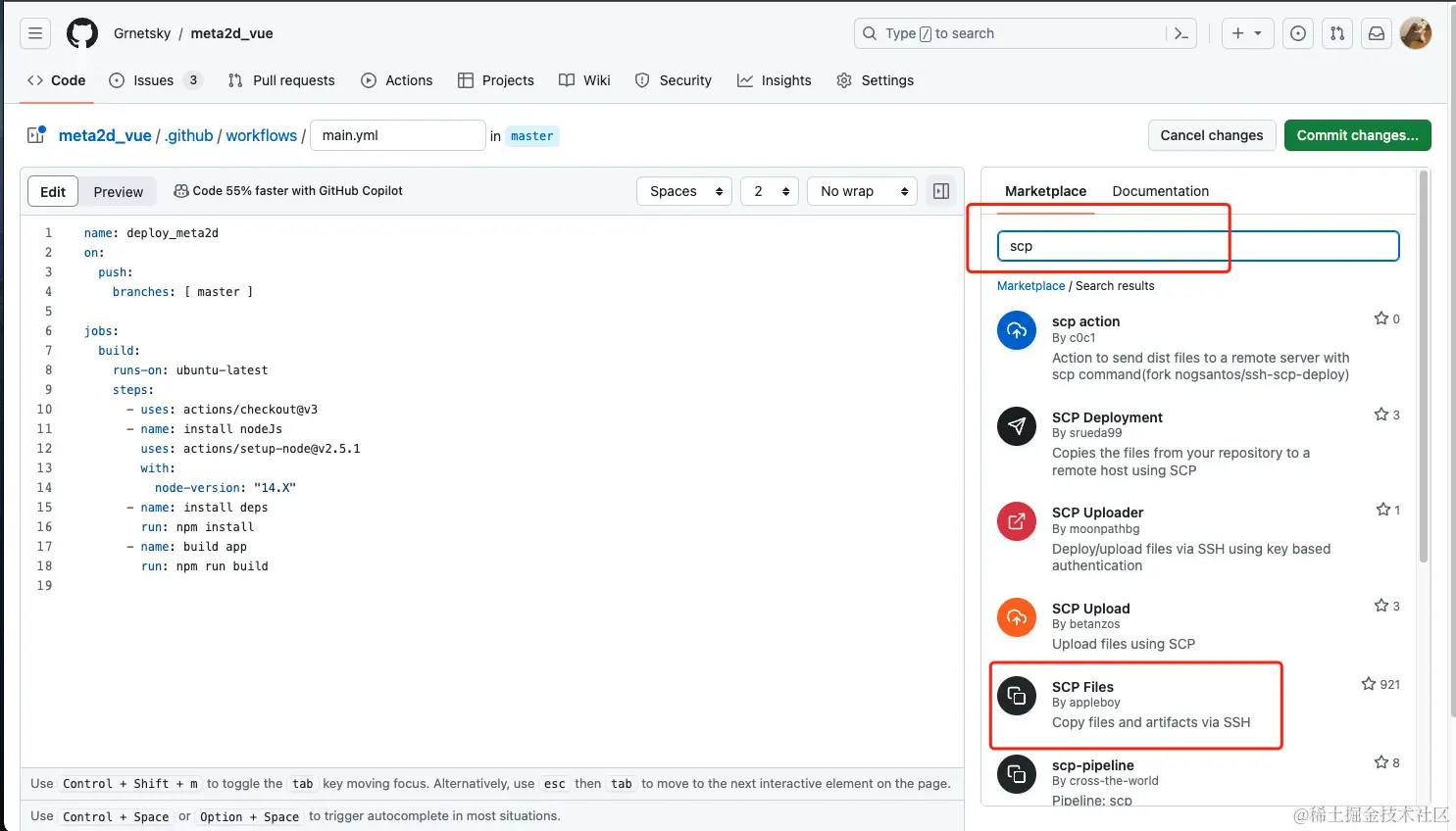Open the No wrap line mode dropdown
Viewport: 1456px width, 831px height.
click(x=862, y=191)
